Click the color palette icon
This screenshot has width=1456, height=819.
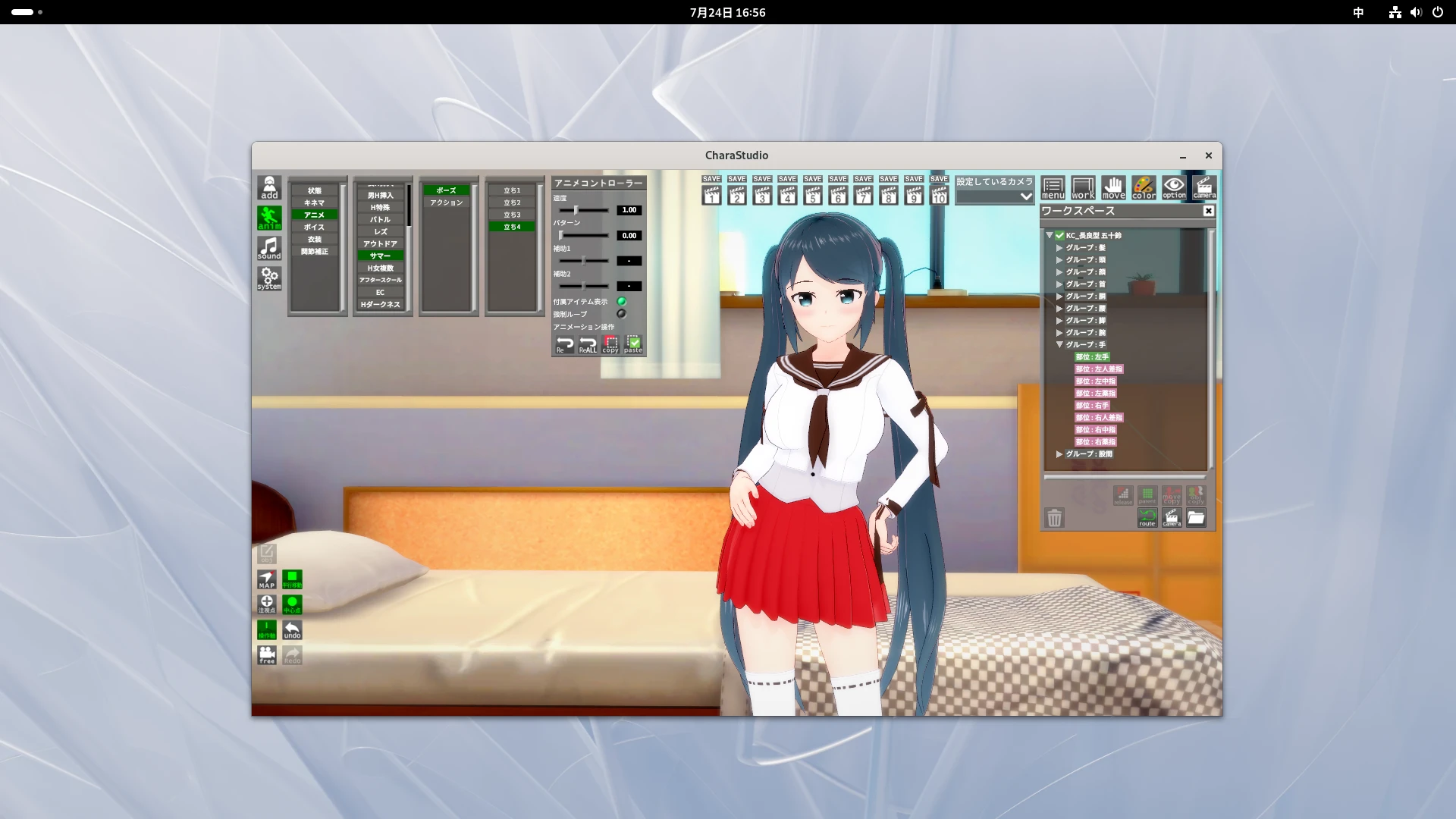pyautogui.click(x=1144, y=187)
